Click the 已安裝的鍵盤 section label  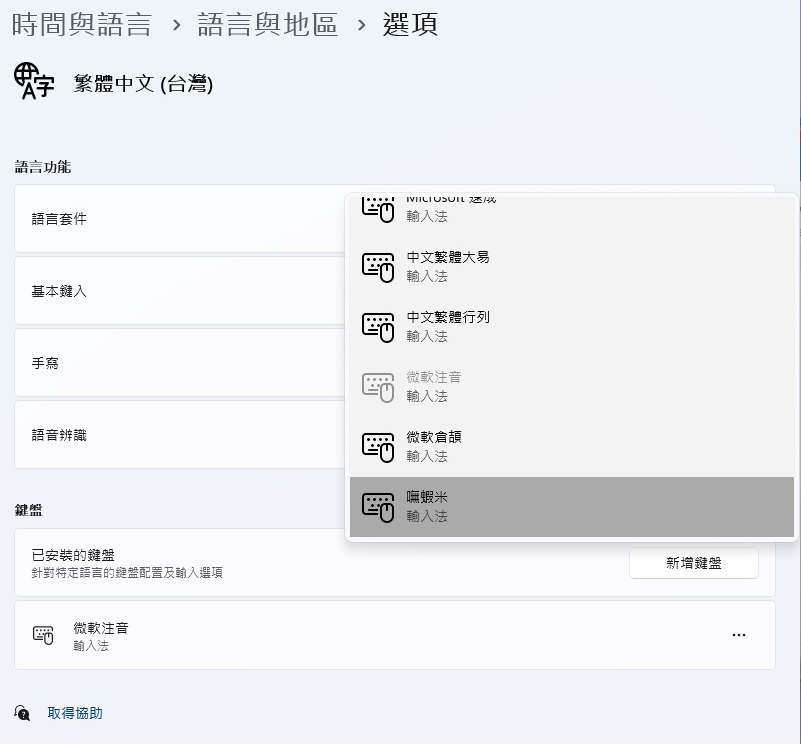(73, 555)
